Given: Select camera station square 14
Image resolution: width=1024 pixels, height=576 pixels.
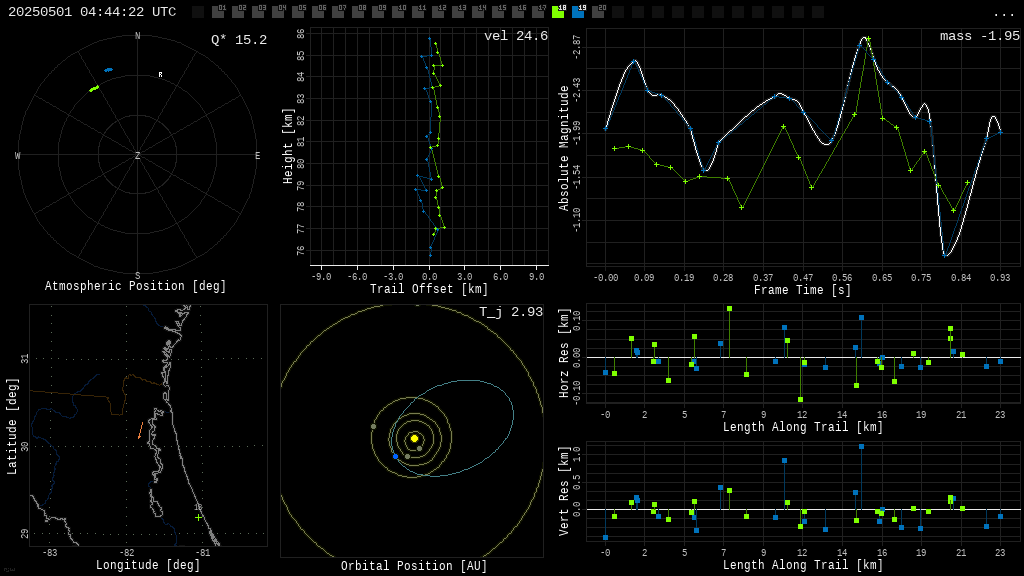Looking at the screenshot, I should pos(478,12).
